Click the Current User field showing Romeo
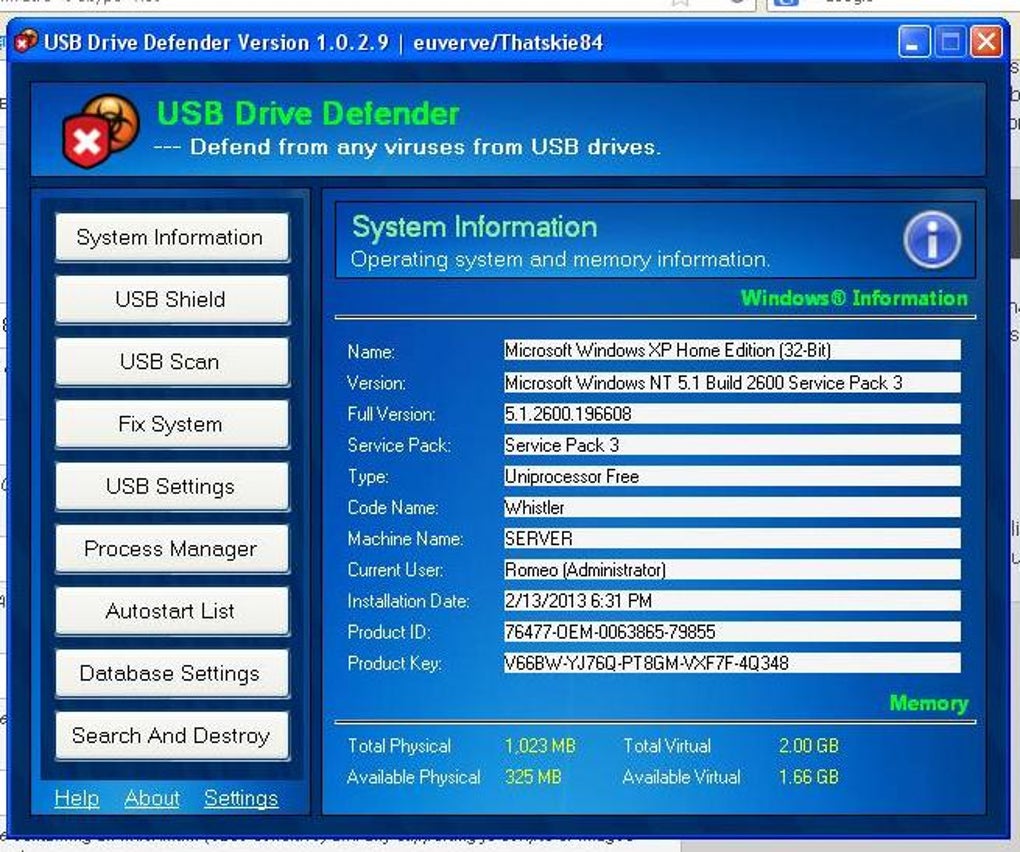1020x852 pixels. [732, 570]
